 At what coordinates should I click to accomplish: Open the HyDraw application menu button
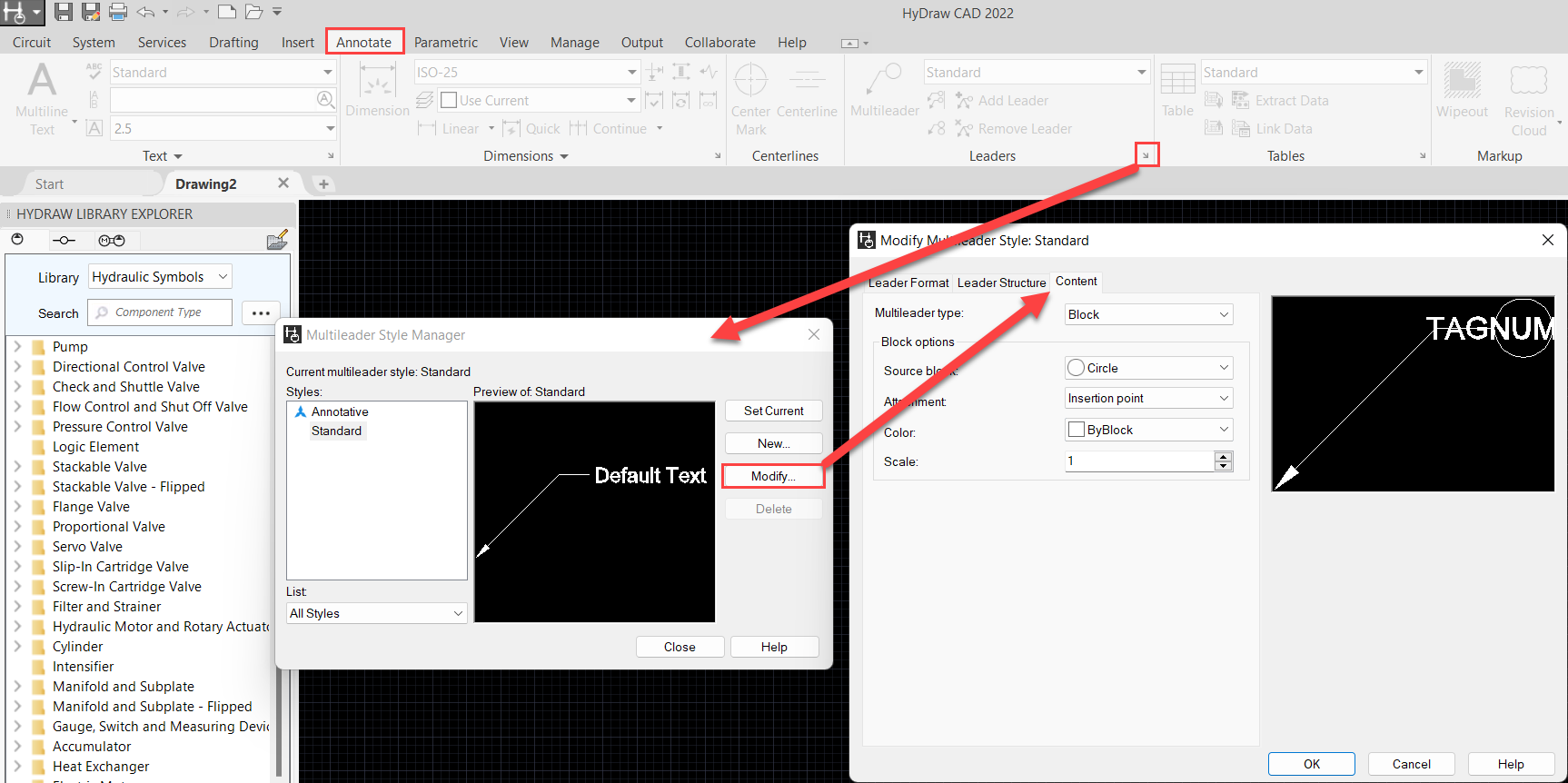point(22,13)
